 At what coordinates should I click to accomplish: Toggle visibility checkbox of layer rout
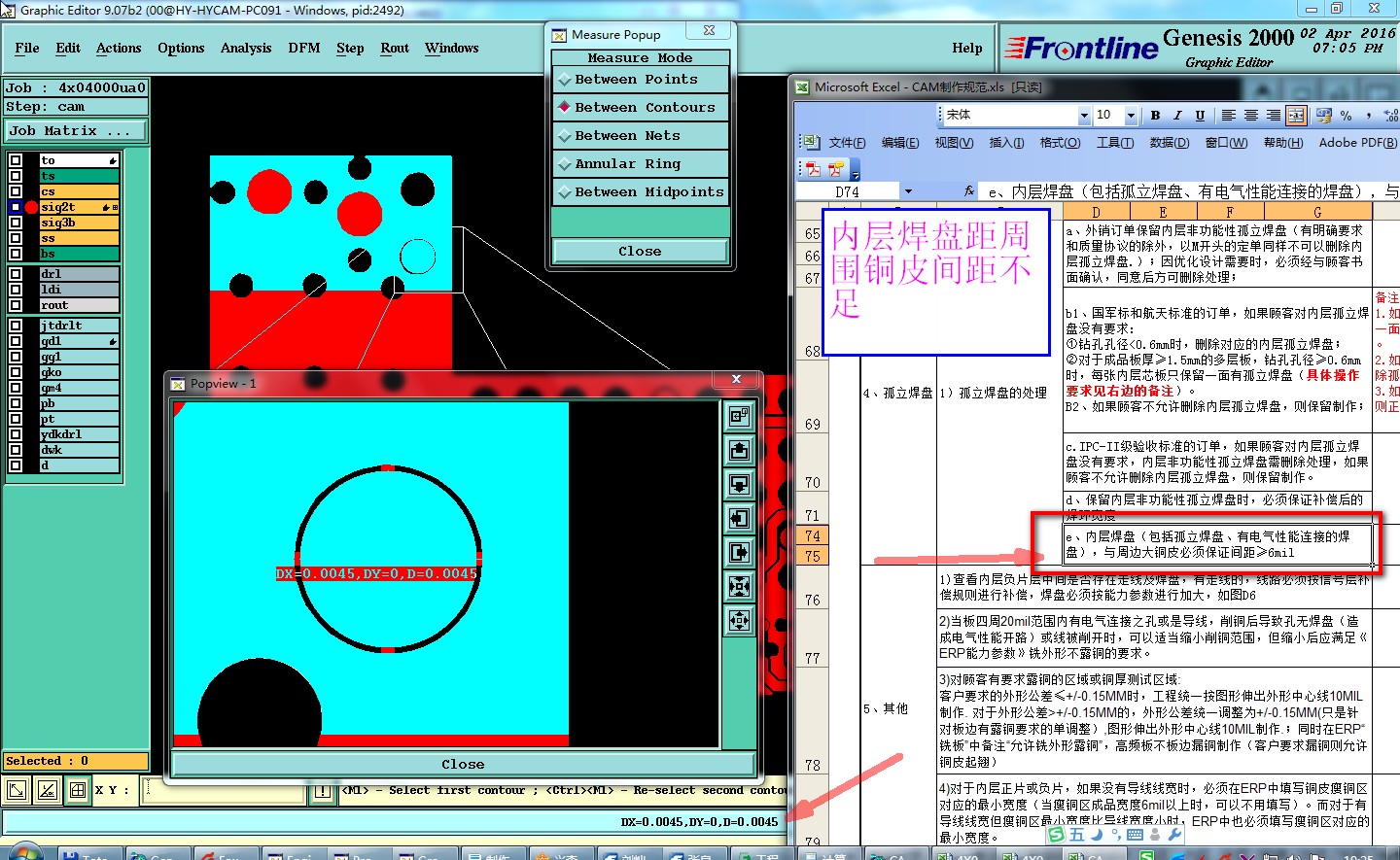(x=16, y=305)
